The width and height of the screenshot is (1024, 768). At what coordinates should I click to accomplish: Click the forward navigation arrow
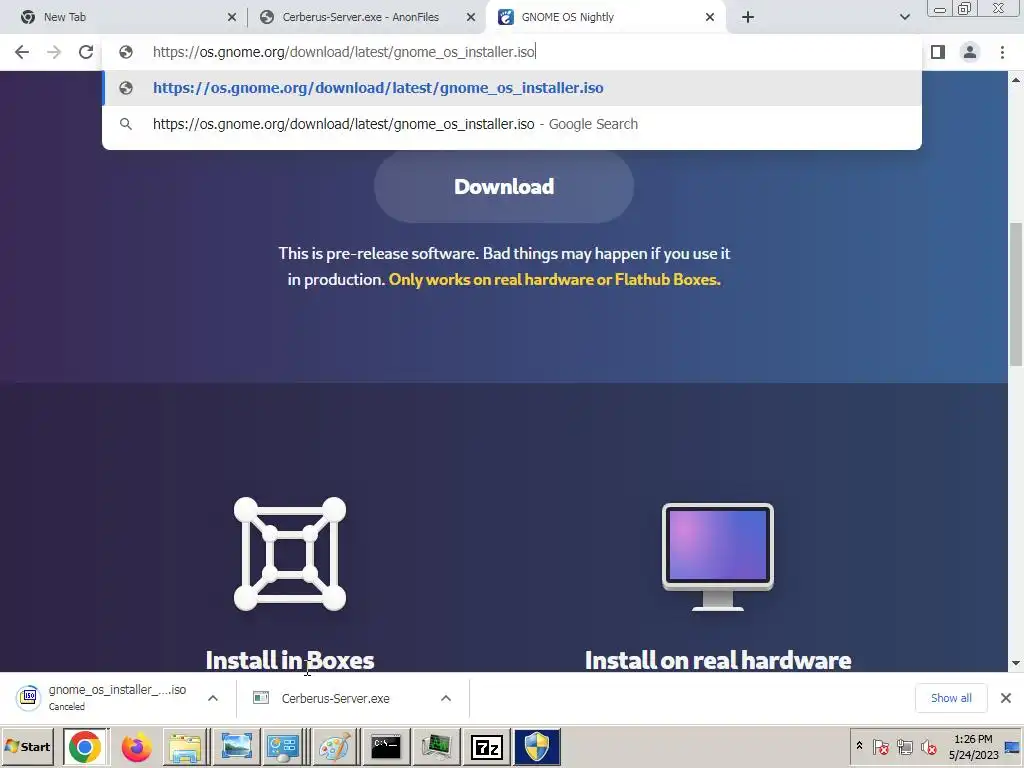[x=54, y=52]
